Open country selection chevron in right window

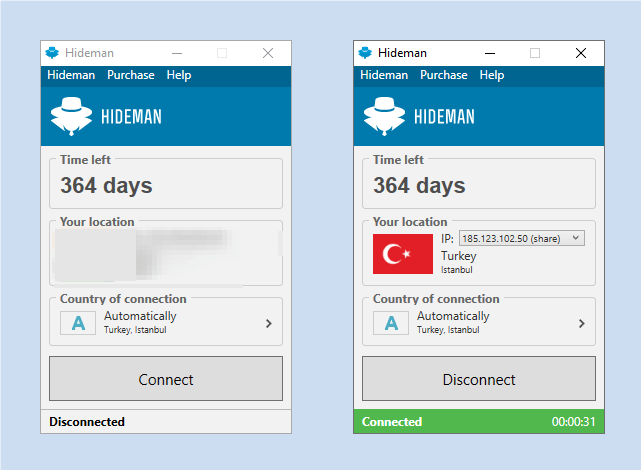(x=582, y=324)
